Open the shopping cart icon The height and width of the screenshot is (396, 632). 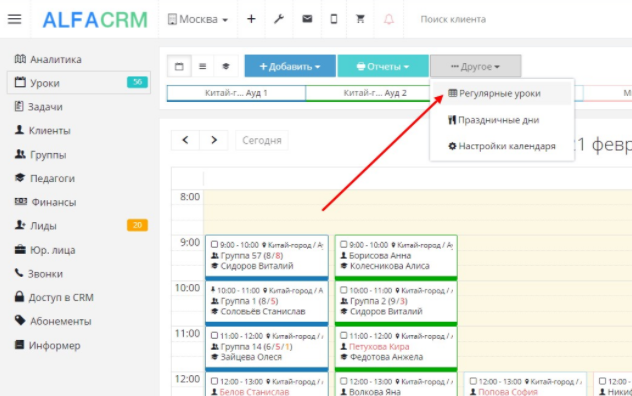point(360,19)
